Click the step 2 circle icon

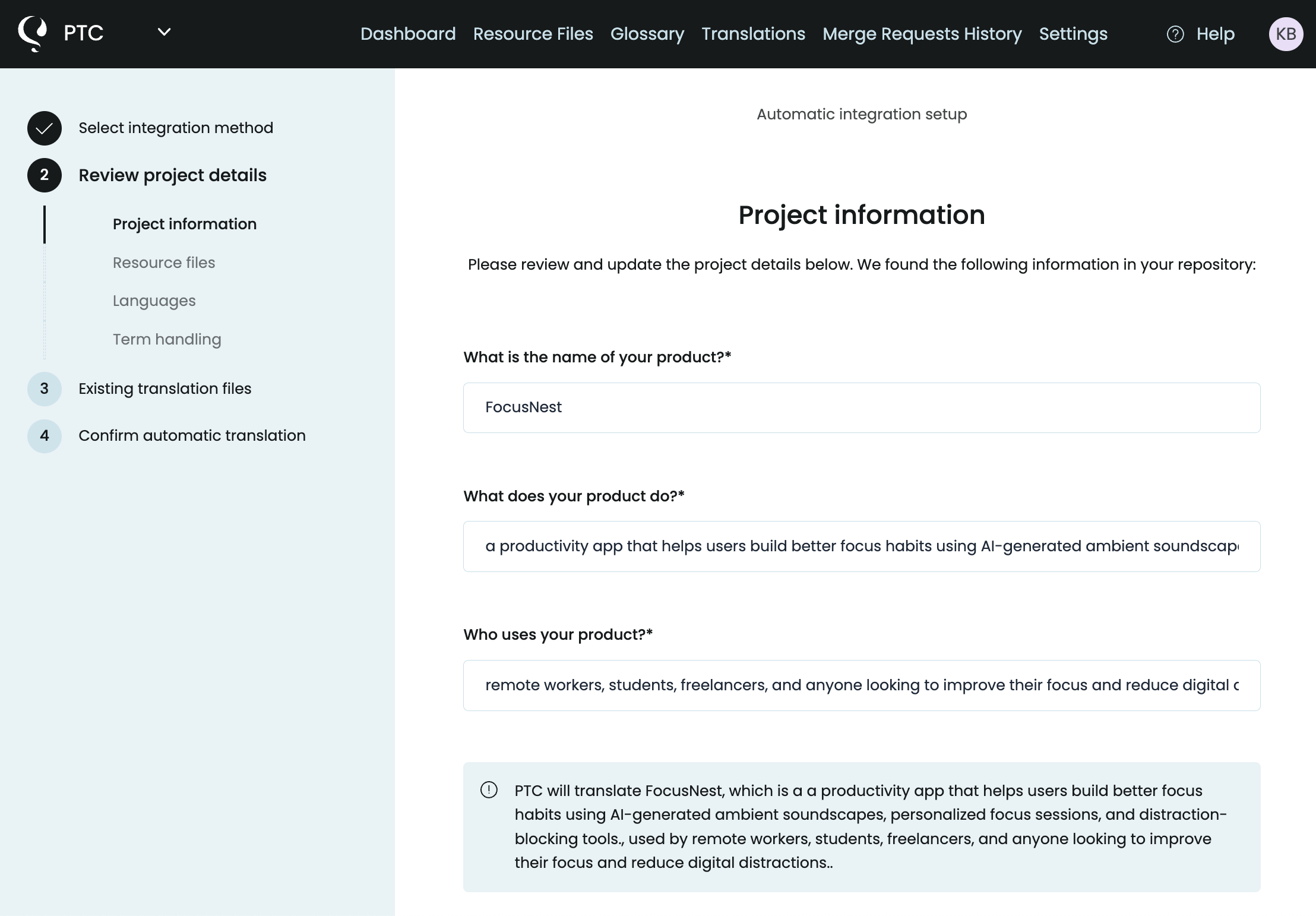[x=45, y=175]
